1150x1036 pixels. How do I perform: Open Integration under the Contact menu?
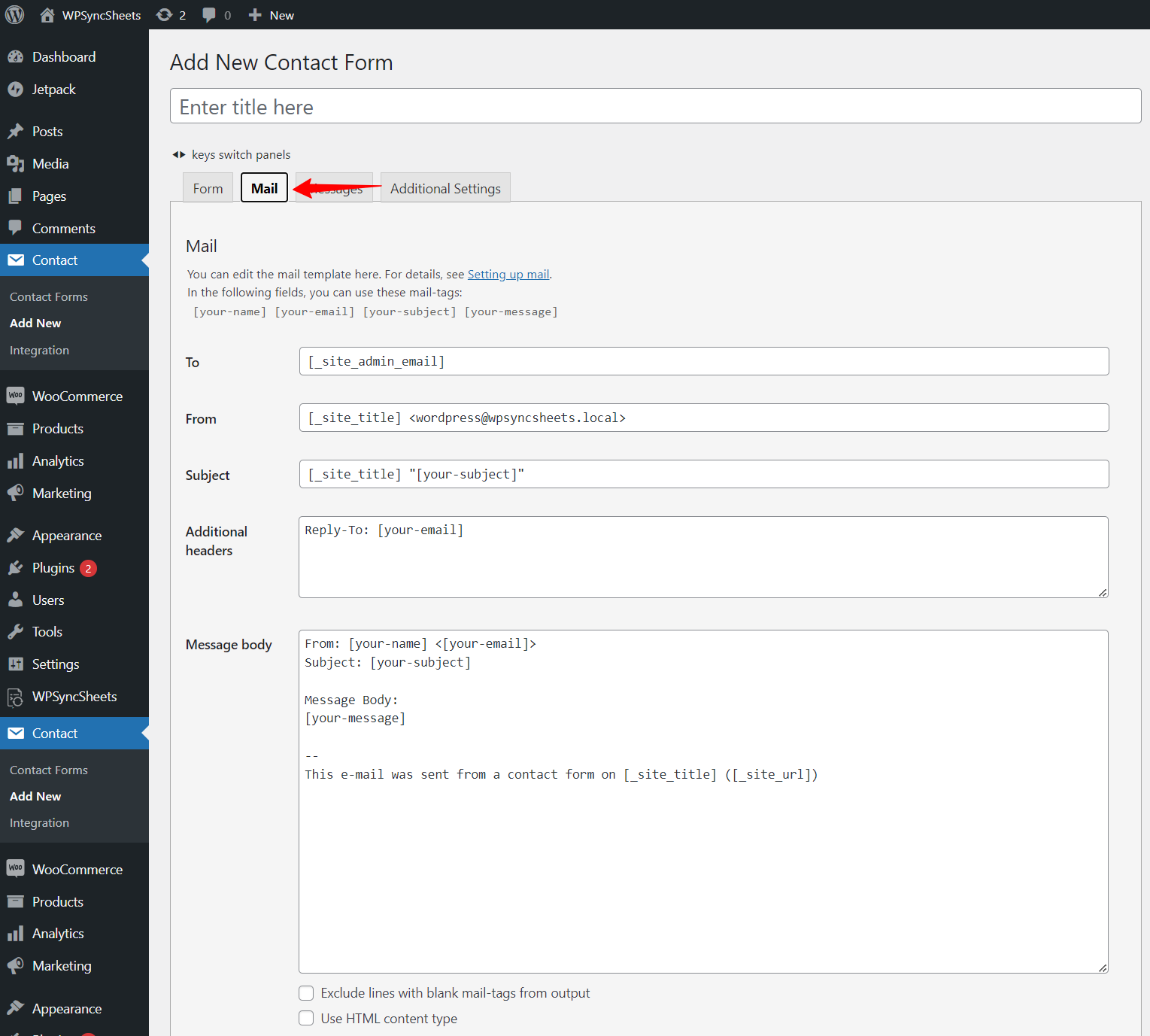pos(39,351)
